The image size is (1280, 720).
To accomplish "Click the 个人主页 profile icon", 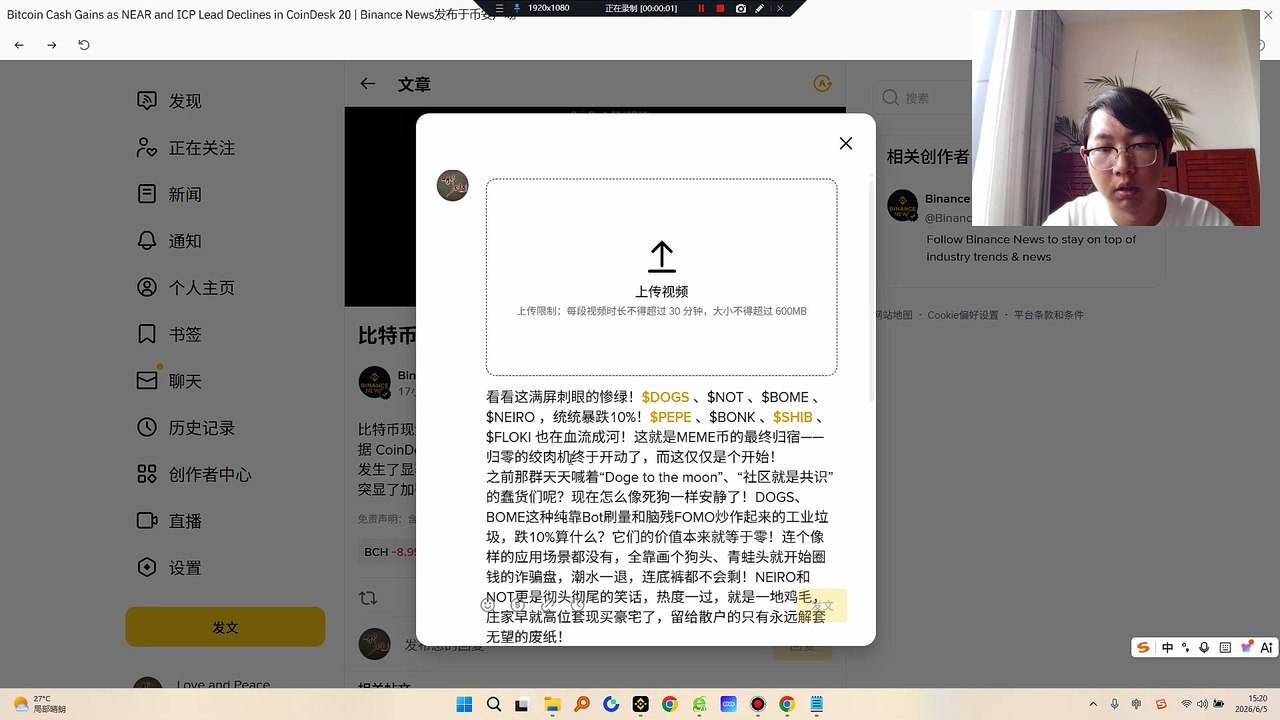I will (147, 287).
